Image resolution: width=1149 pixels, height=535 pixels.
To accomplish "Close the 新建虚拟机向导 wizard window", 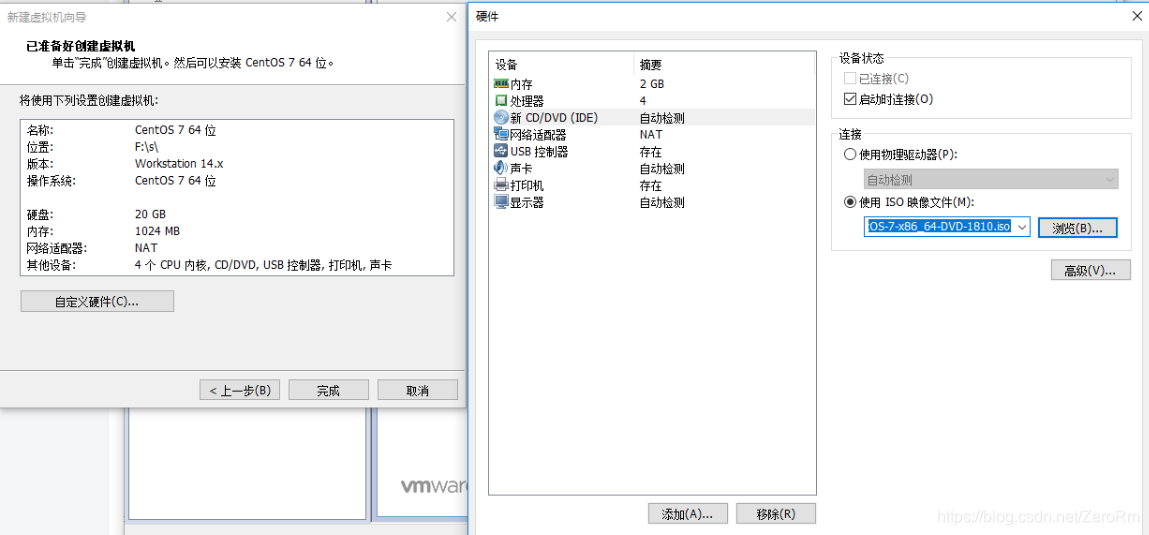I will pyautogui.click(x=451, y=17).
